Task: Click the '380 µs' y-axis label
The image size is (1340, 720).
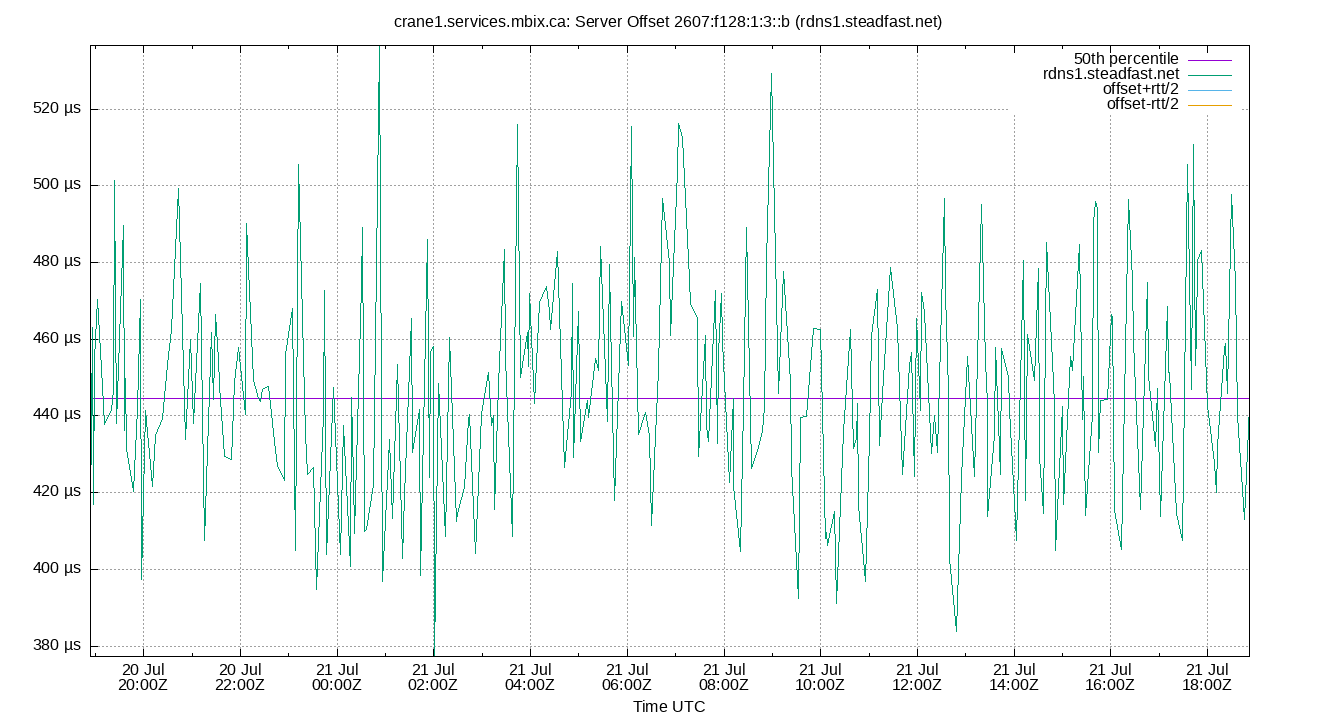Action: 57,645
